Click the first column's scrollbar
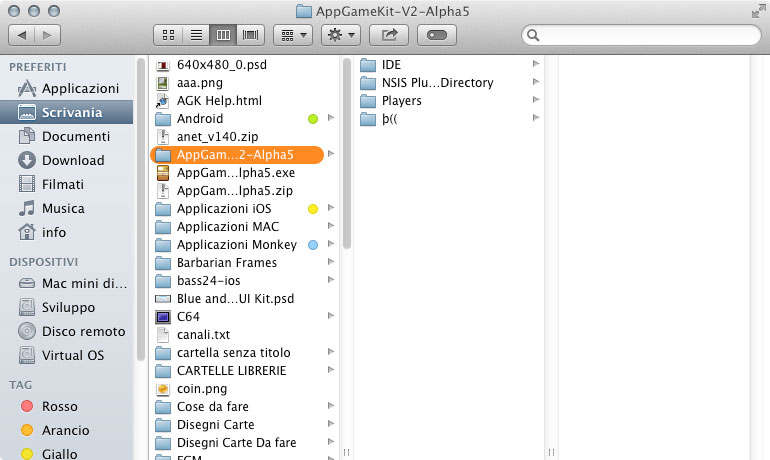 [x=347, y=153]
